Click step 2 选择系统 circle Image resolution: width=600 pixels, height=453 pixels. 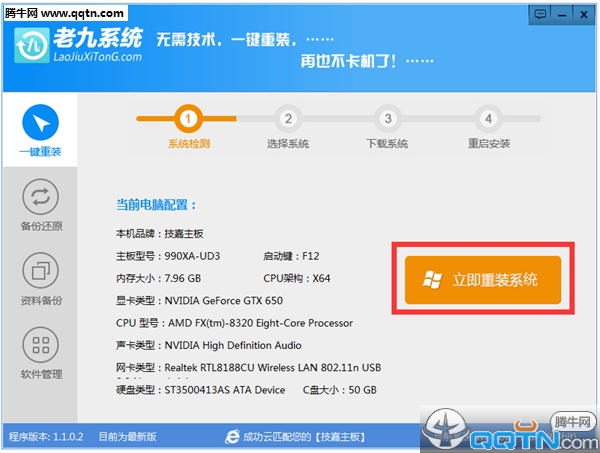tap(288, 119)
